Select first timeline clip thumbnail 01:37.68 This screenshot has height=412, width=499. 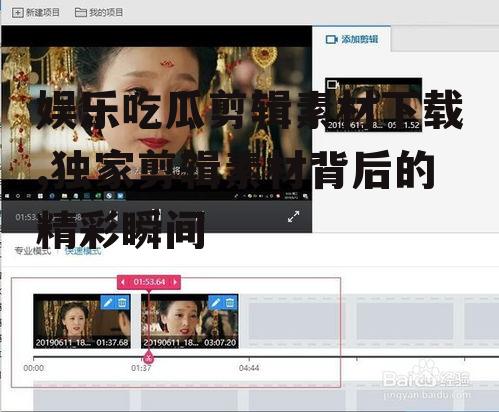(82, 321)
